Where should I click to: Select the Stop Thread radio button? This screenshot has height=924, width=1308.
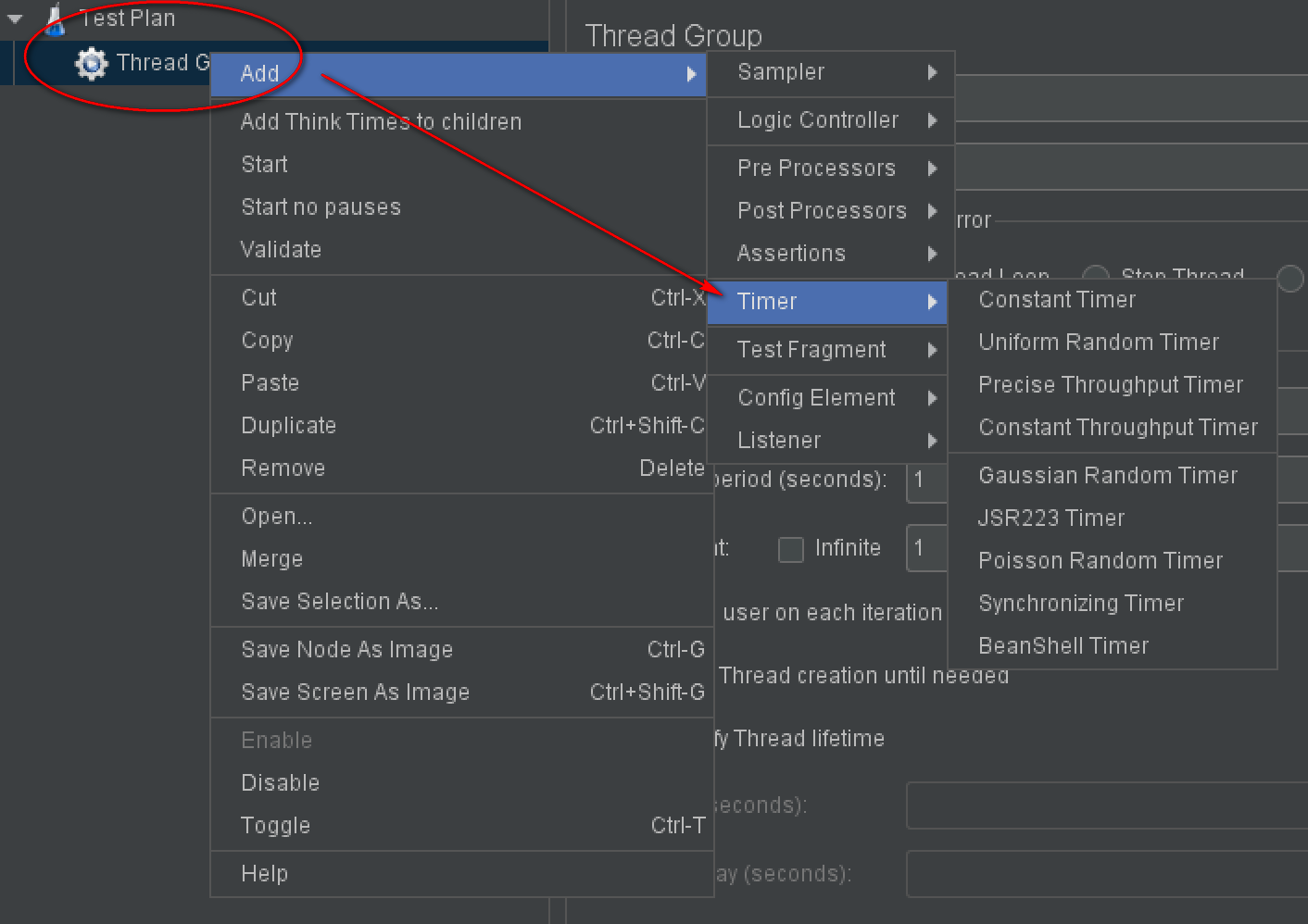click(1096, 275)
